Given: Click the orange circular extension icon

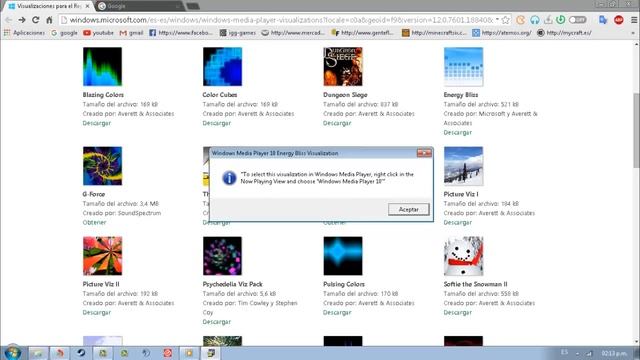Looking at the screenshot, I should pos(520,20).
